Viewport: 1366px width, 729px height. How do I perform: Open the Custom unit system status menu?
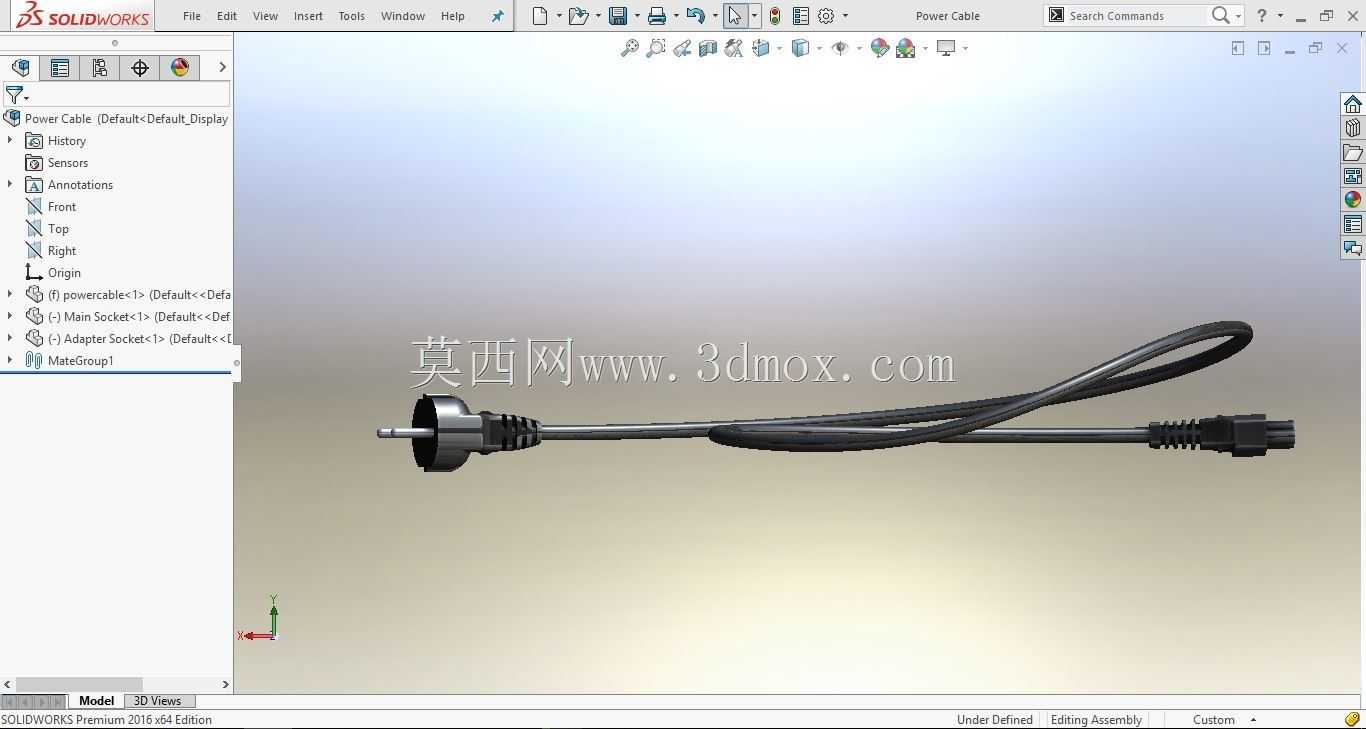pyautogui.click(x=1224, y=719)
